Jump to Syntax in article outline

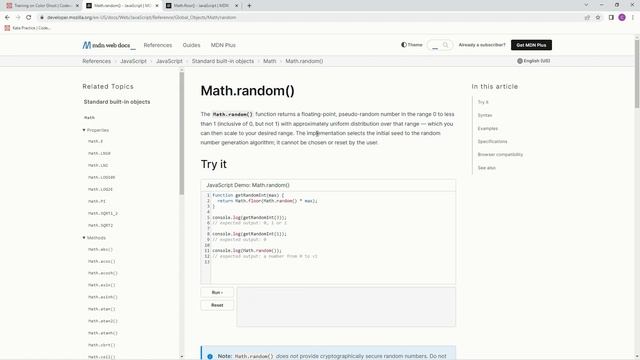pyautogui.click(x=485, y=115)
